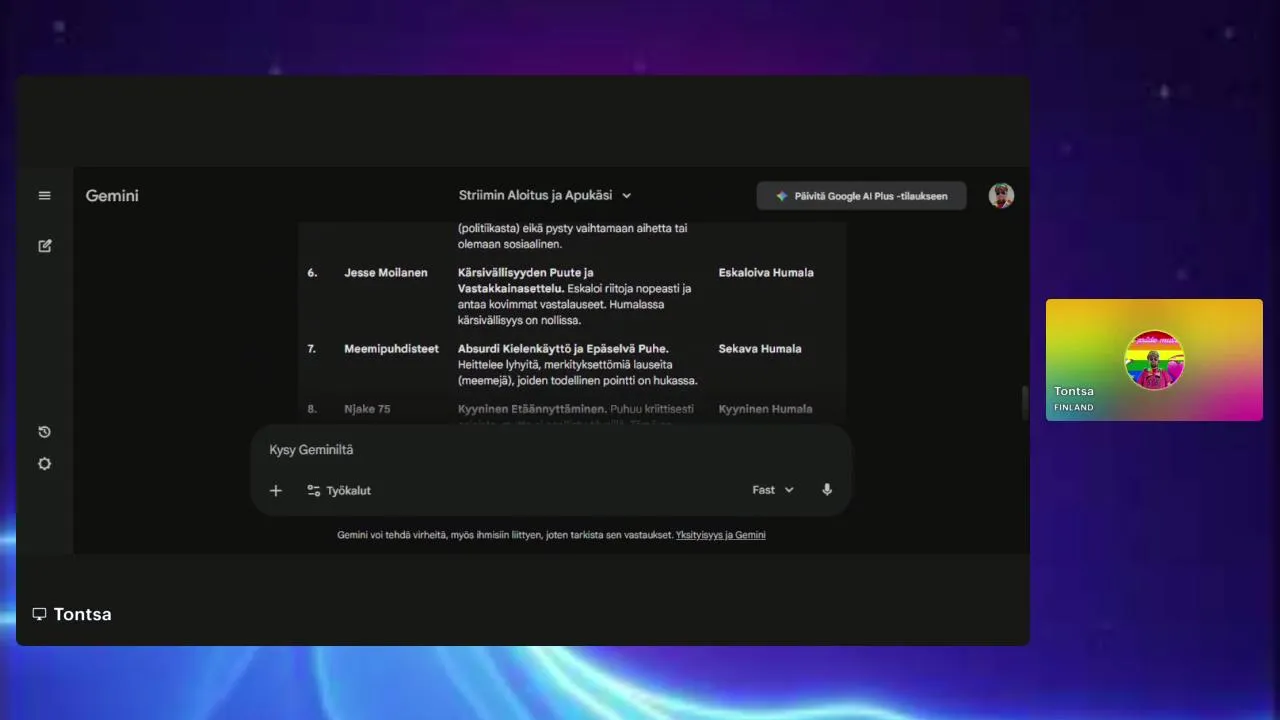This screenshot has width=1280, height=720.
Task: Click the Kyyninen Humala cell
Action: [765, 409]
